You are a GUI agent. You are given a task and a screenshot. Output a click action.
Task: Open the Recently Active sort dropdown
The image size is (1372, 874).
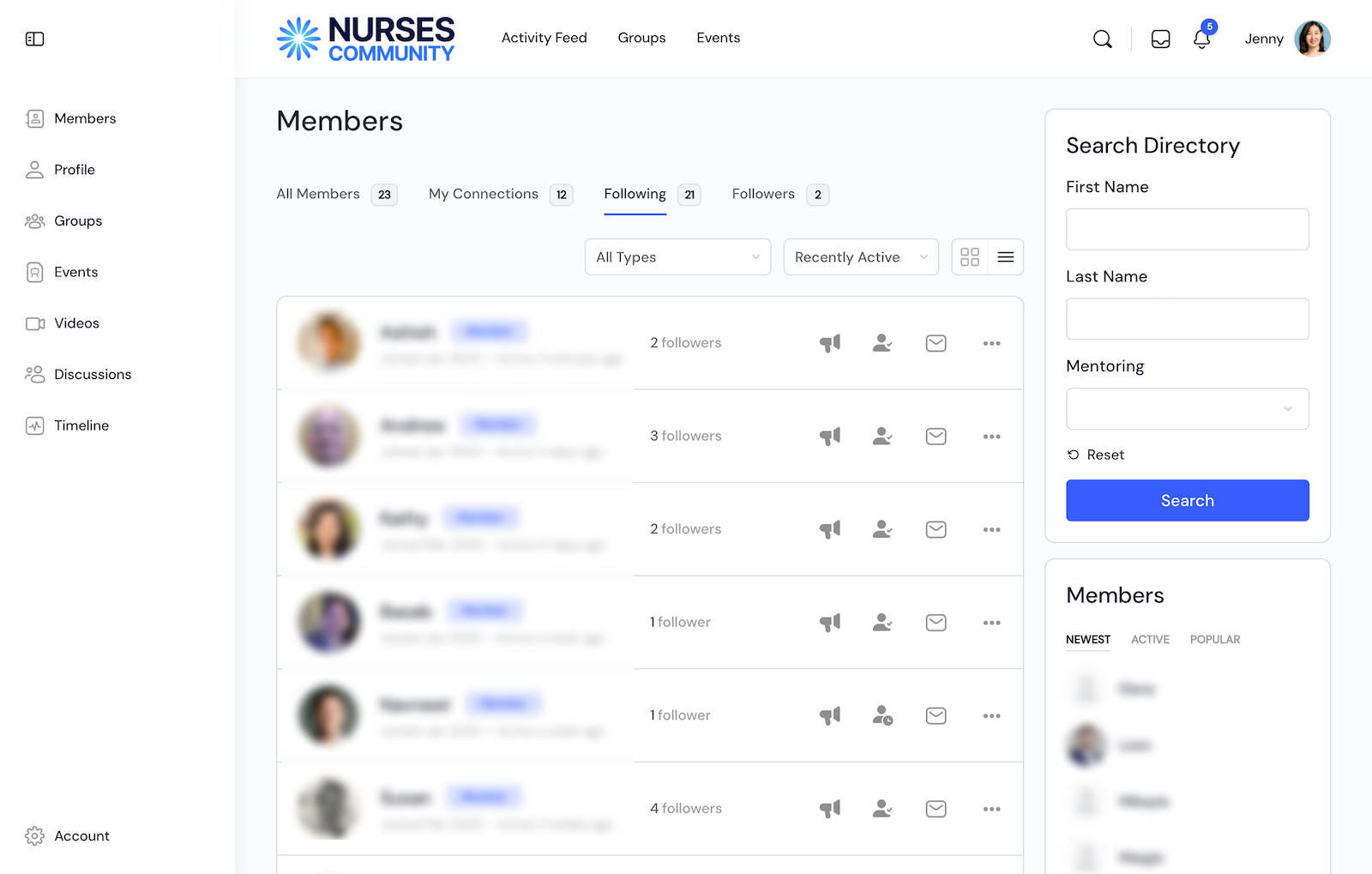pyautogui.click(x=860, y=256)
